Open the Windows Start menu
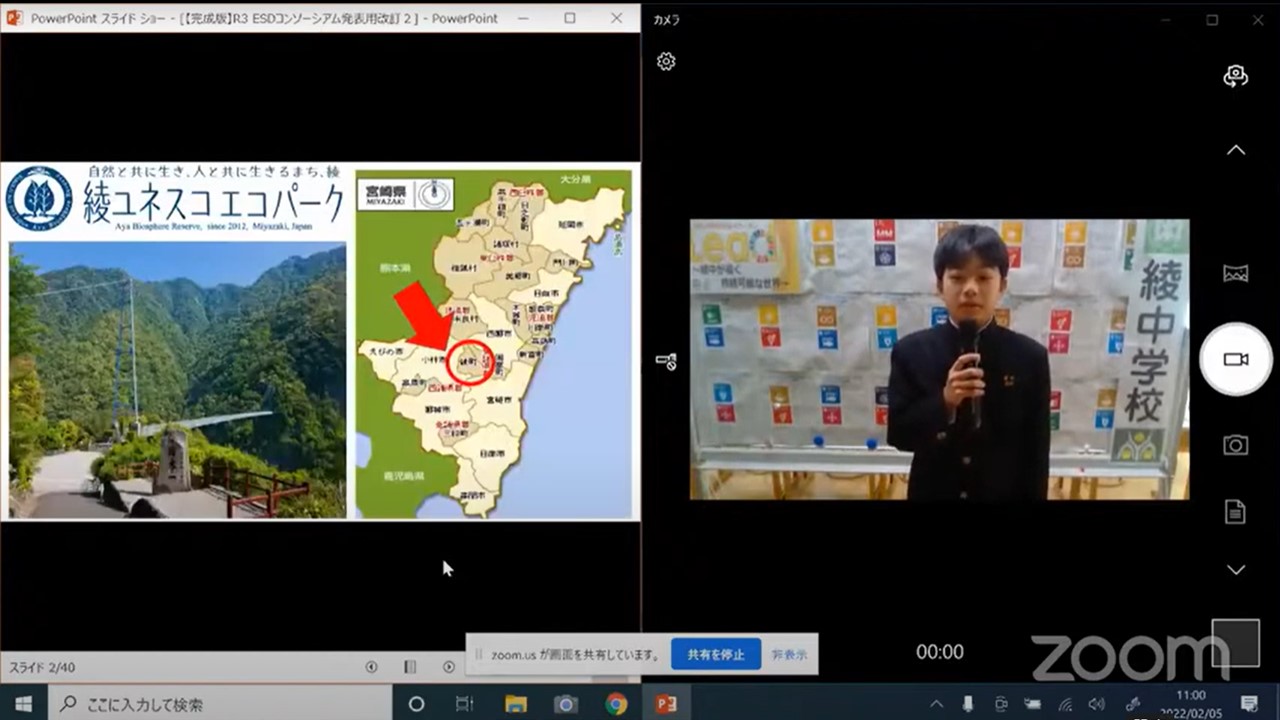The image size is (1280, 720). point(22,704)
